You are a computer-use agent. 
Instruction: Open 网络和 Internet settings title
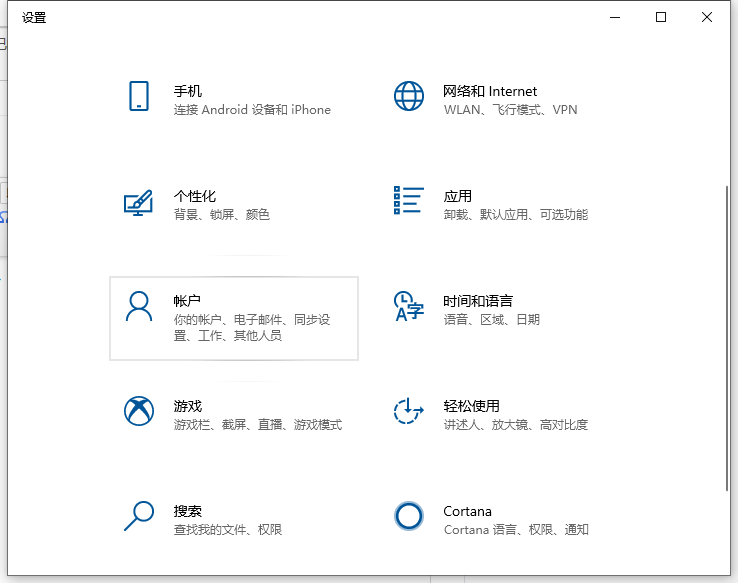[490, 91]
